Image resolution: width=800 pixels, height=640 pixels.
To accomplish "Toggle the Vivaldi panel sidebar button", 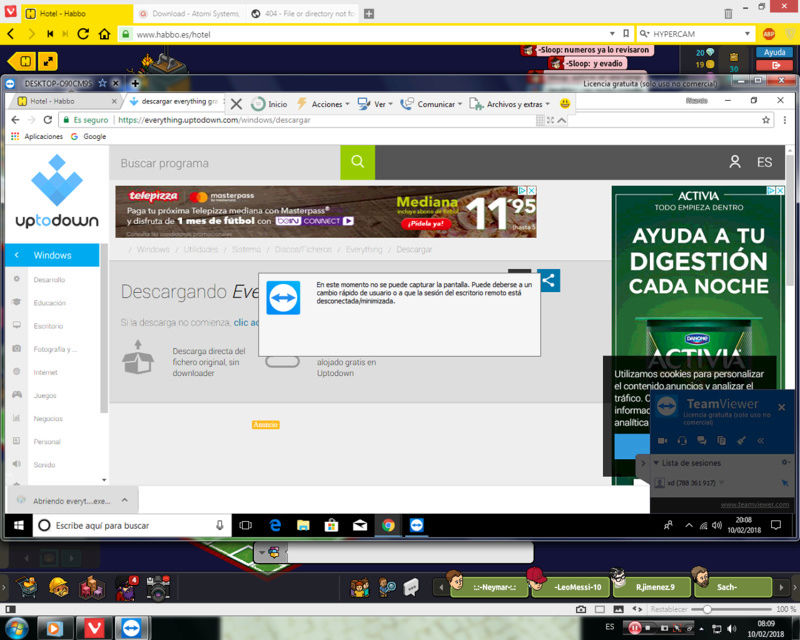I will coord(10,609).
